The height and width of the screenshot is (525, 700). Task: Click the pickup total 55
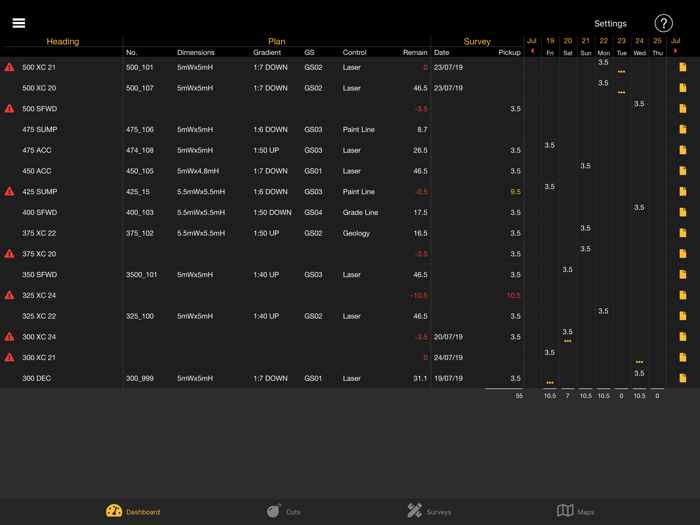(x=519, y=396)
